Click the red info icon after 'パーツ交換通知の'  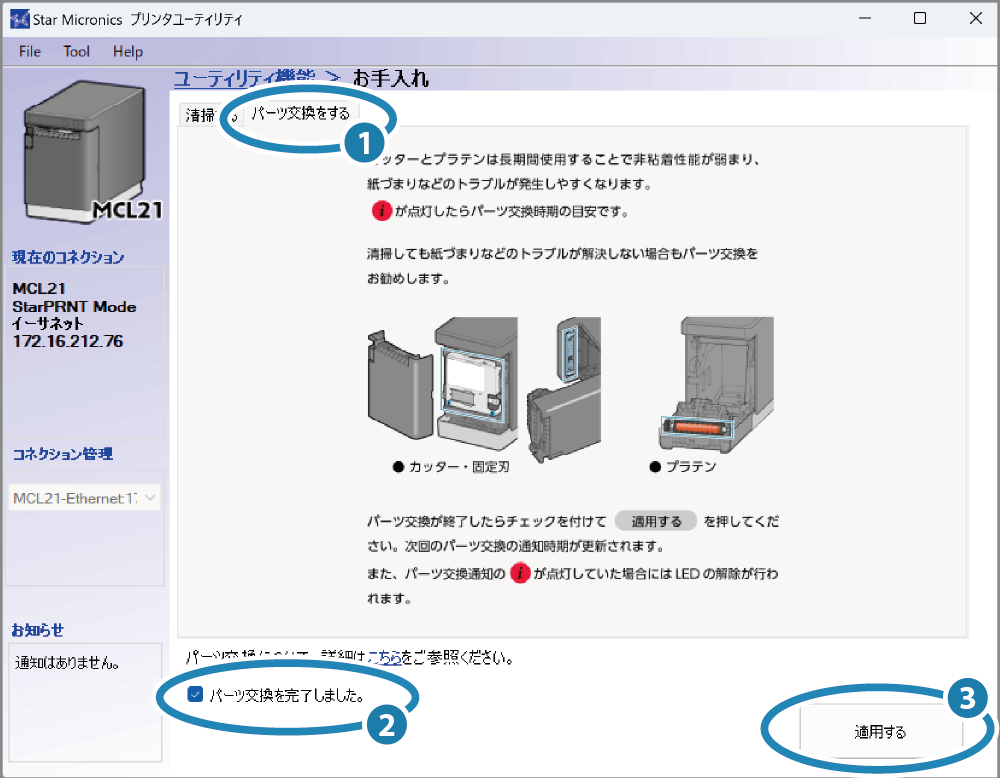(x=520, y=573)
